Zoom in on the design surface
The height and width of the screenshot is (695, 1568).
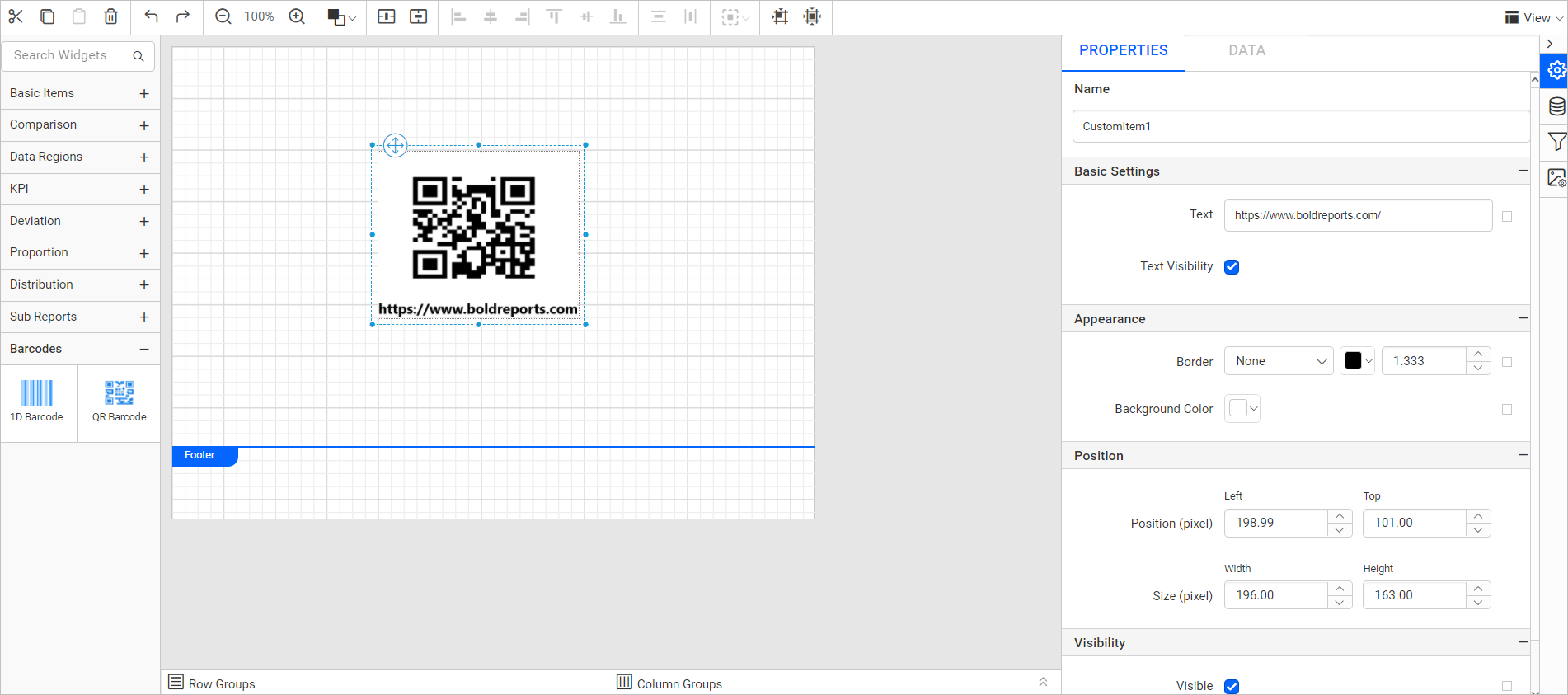click(297, 16)
